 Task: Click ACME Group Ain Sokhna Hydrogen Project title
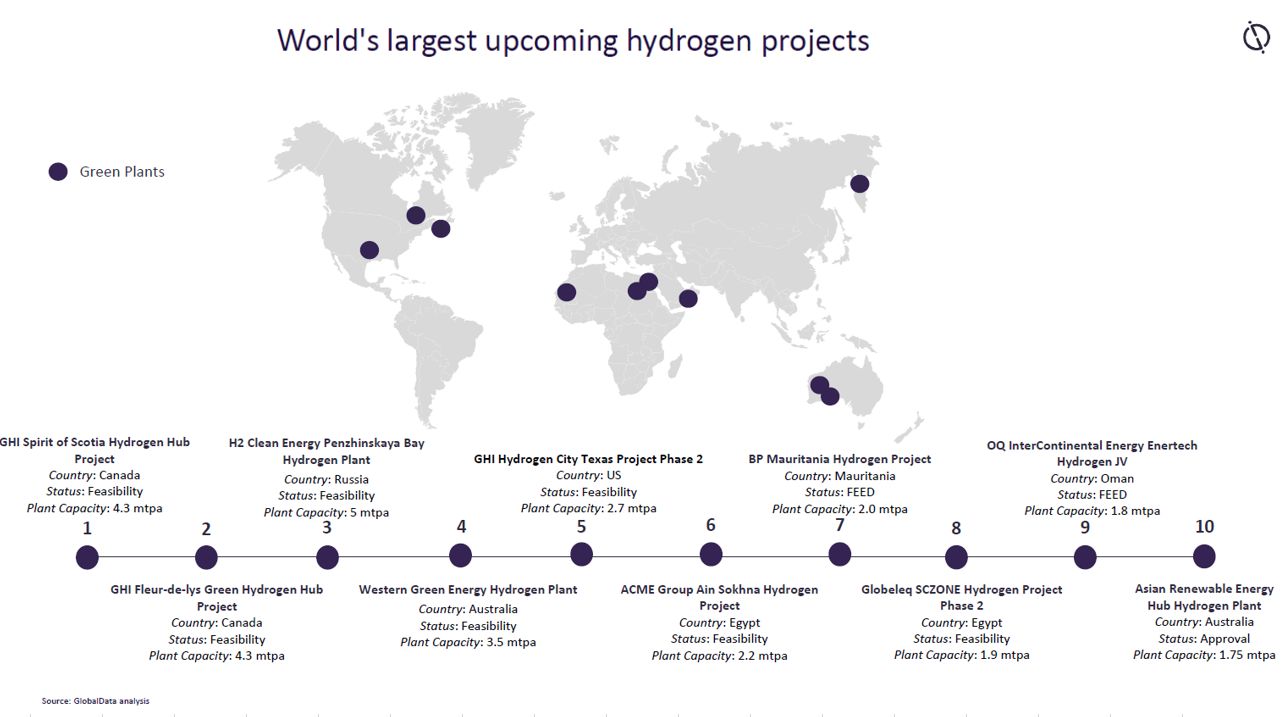click(x=719, y=597)
